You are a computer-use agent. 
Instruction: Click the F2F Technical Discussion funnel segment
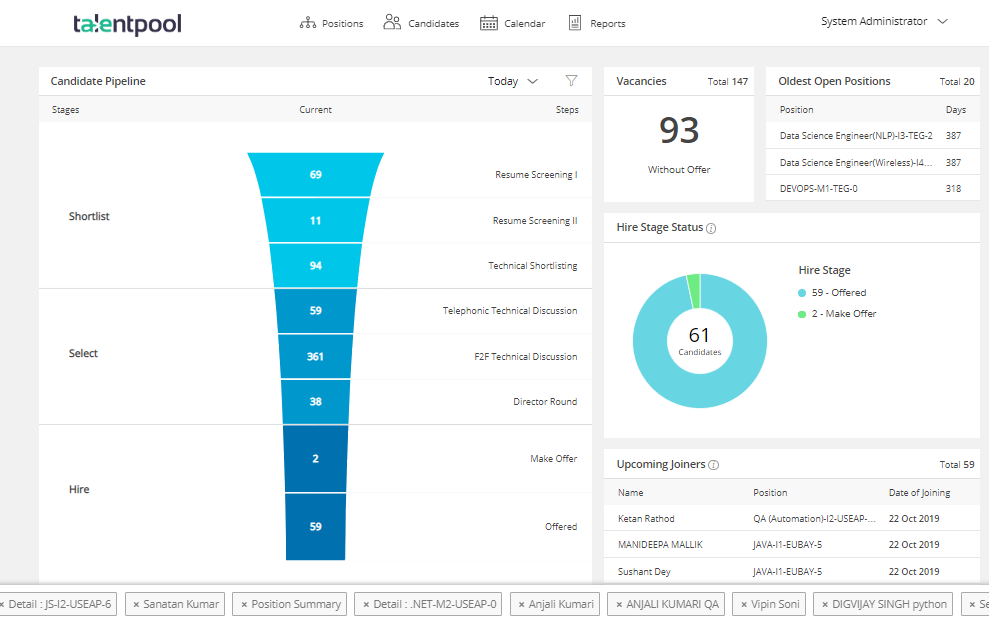(x=315, y=357)
